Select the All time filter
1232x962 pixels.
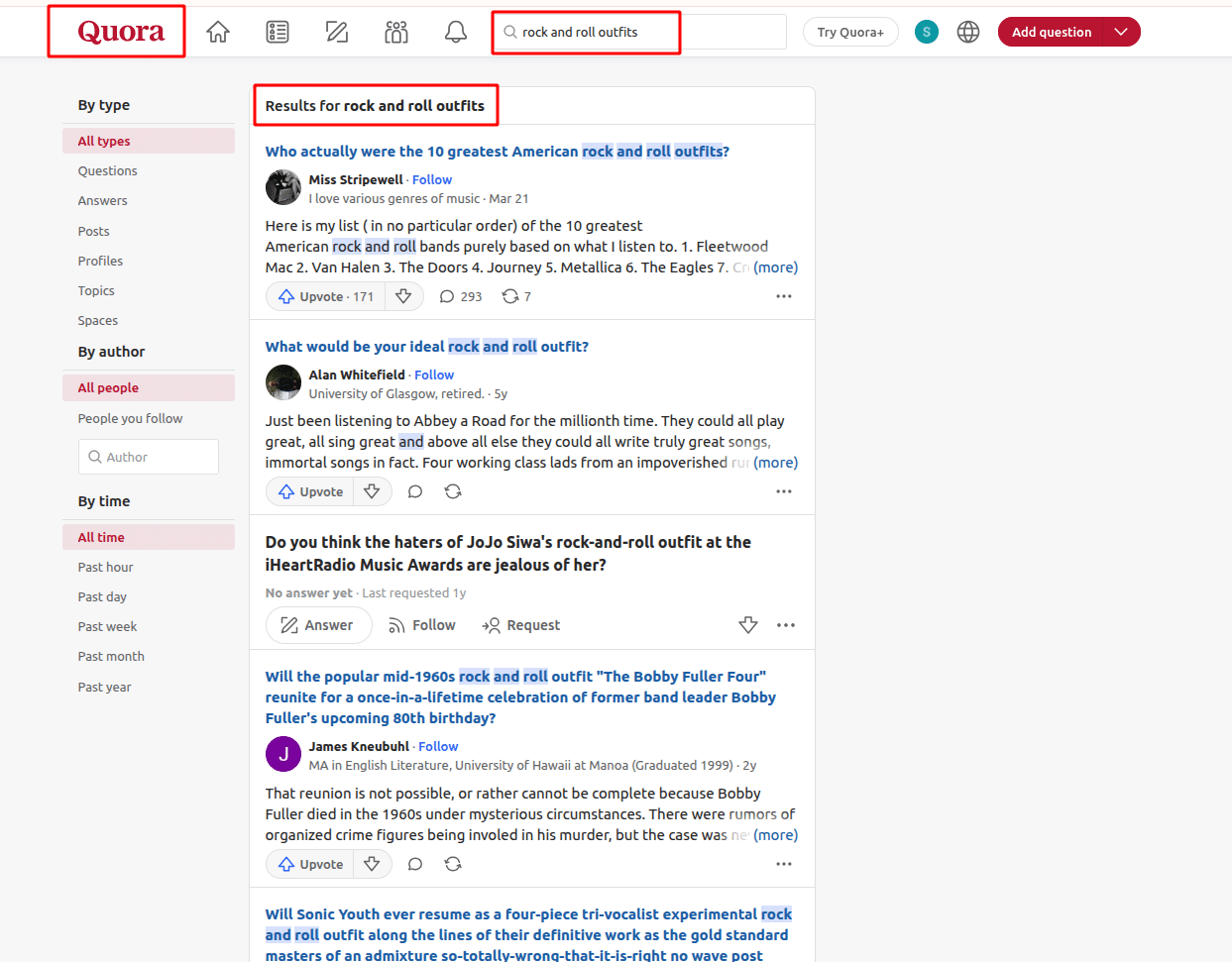point(149,537)
